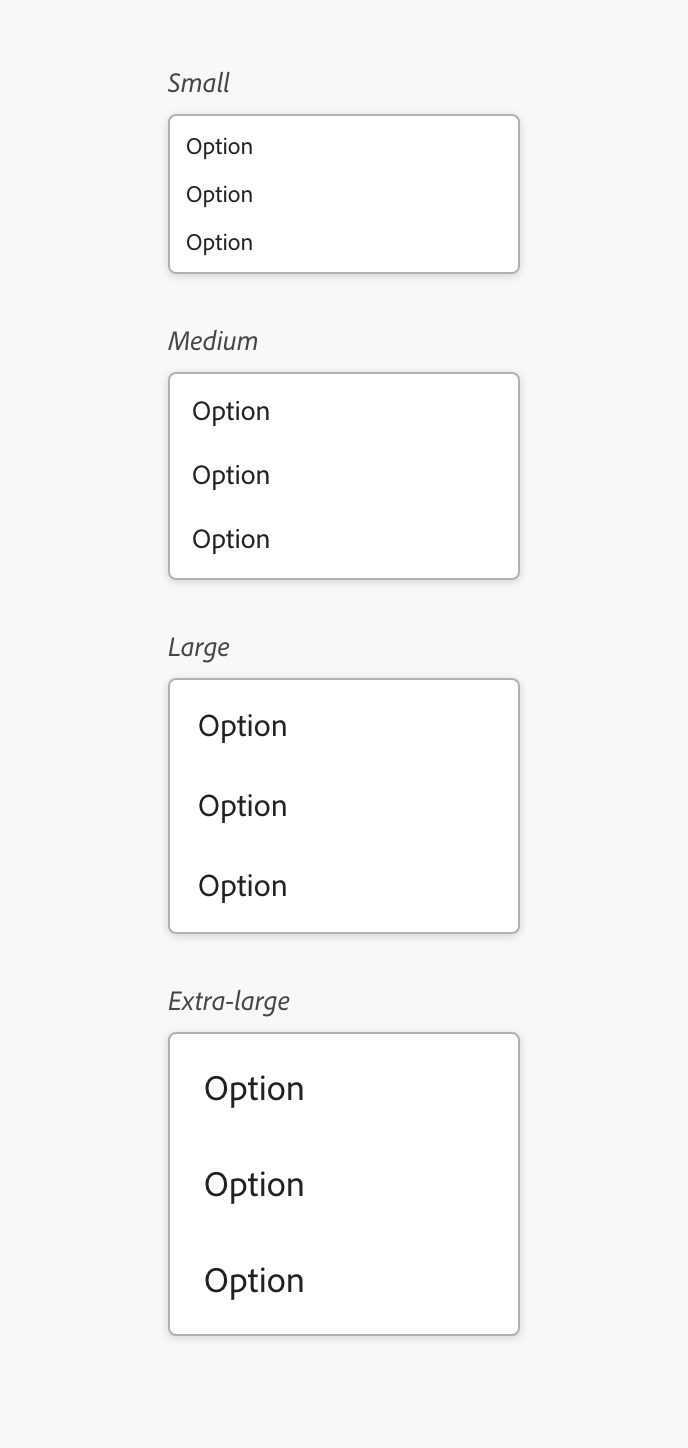688x1448 pixels.
Task: Pick the bottom Option in the Large list
Action: point(243,886)
